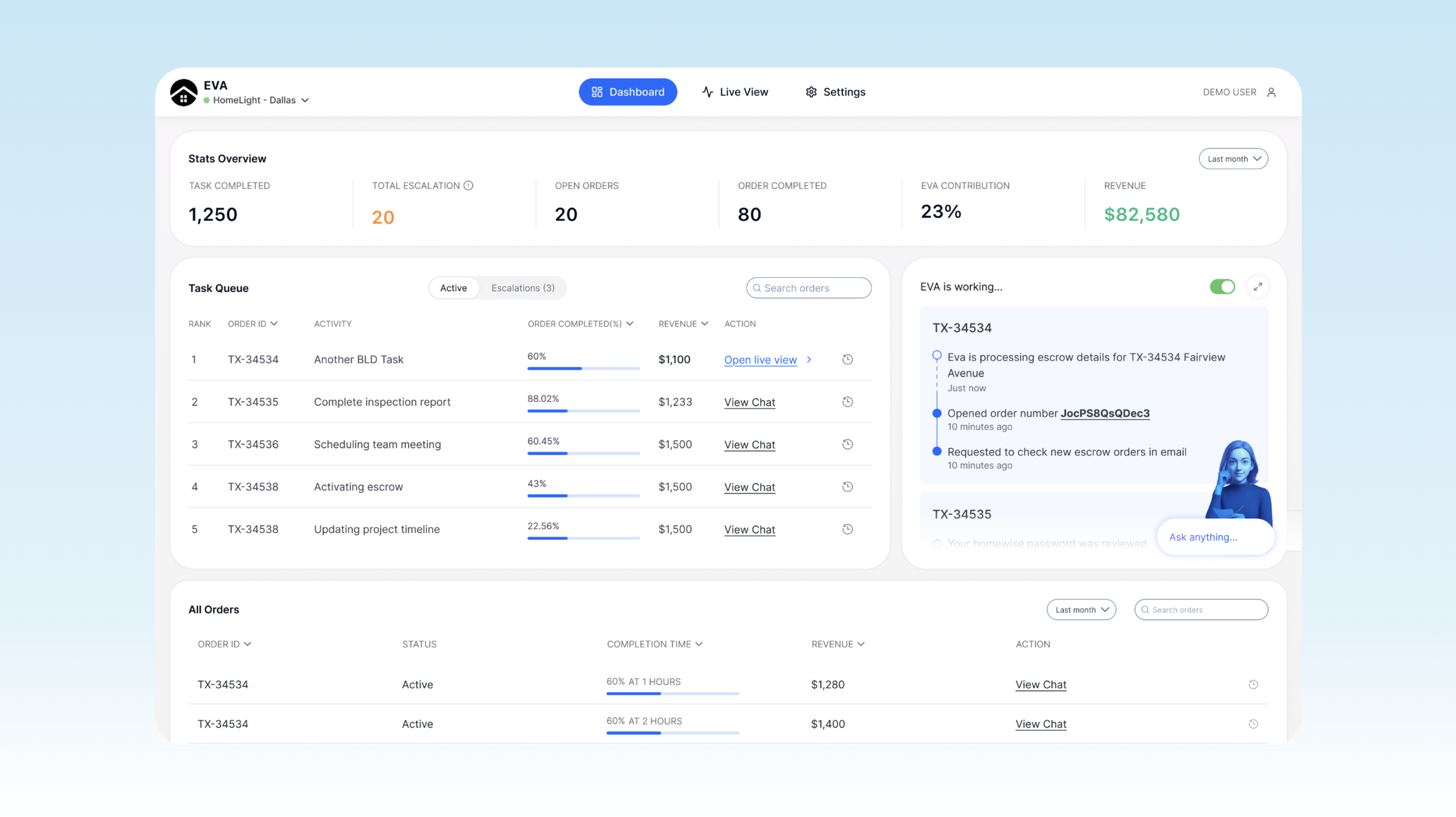Screen dimensions: 1456x817
Task: Toggle the EVA is working switch off
Action: pyautogui.click(x=1222, y=287)
